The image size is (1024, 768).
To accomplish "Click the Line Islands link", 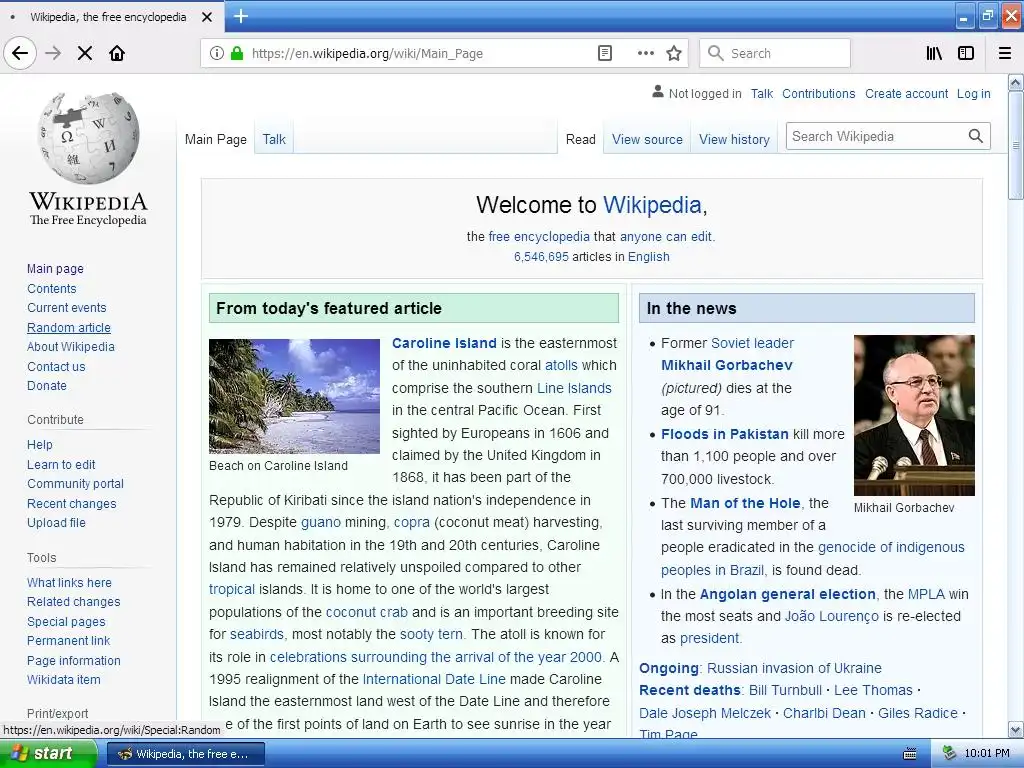I will 574,388.
